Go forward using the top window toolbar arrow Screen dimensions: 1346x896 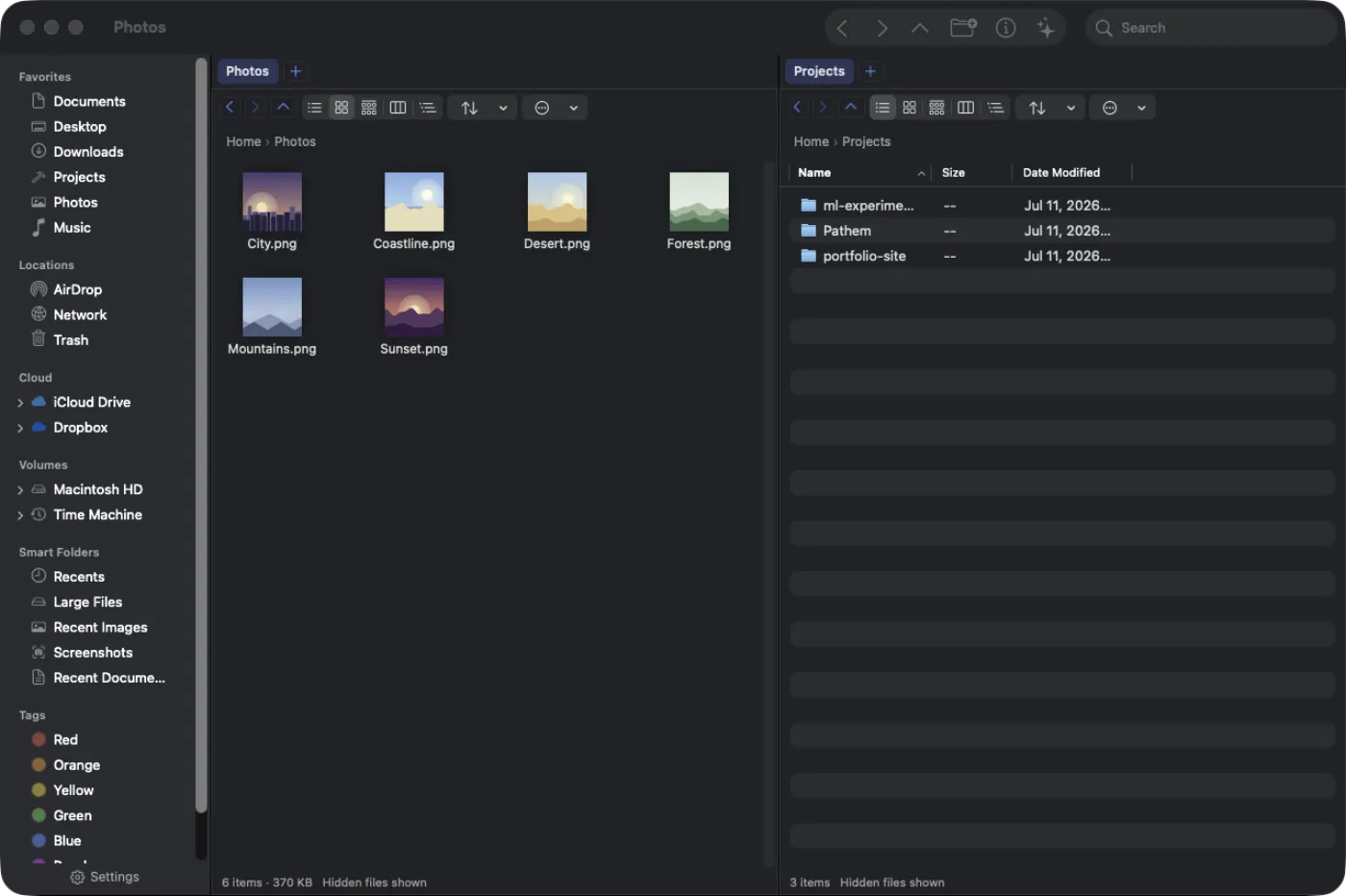coord(882,28)
